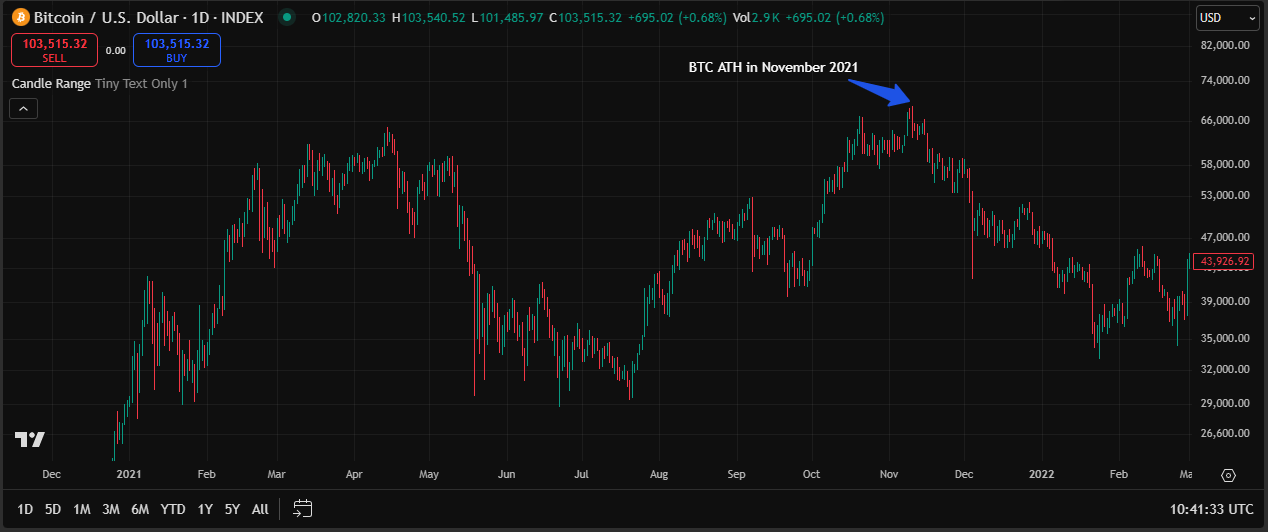The height and width of the screenshot is (532, 1268).
Task: Click the Tiny Text Only 1 indicator parameters
Action: pos(141,83)
